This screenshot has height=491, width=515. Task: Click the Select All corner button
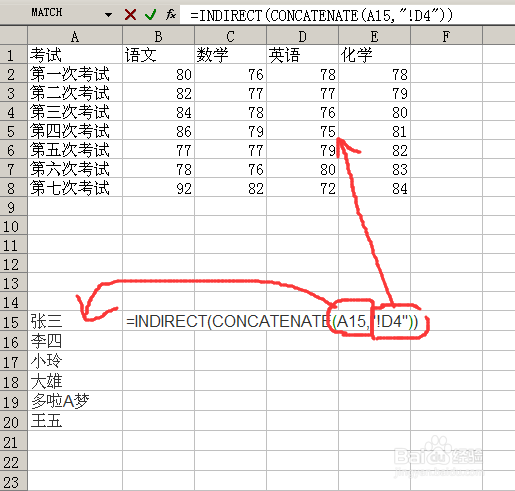click(x=14, y=35)
